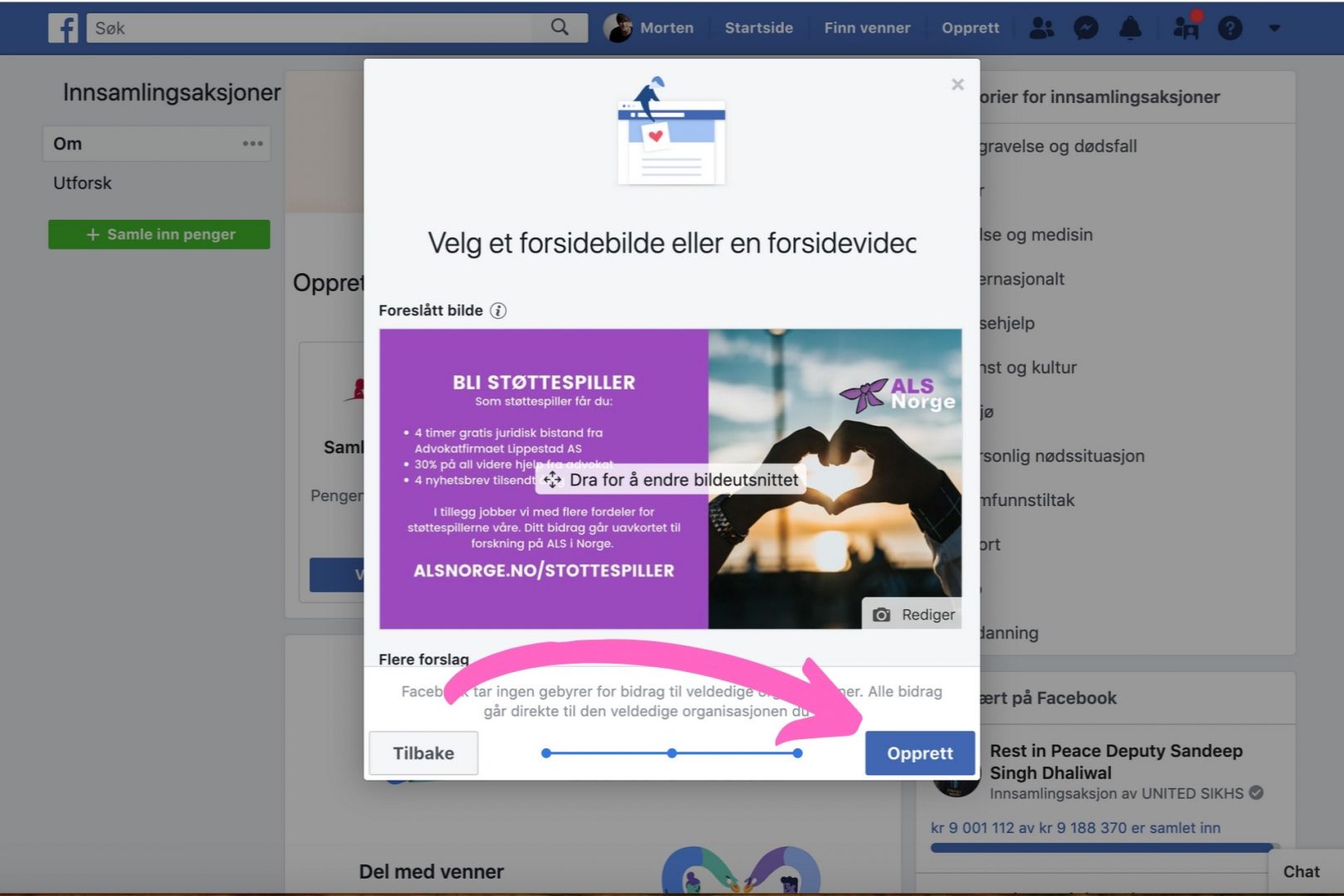Click the verified badge beside UNITED SIKHS
Image resolution: width=1344 pixels, height=896 pixels.
point(1256,792)
